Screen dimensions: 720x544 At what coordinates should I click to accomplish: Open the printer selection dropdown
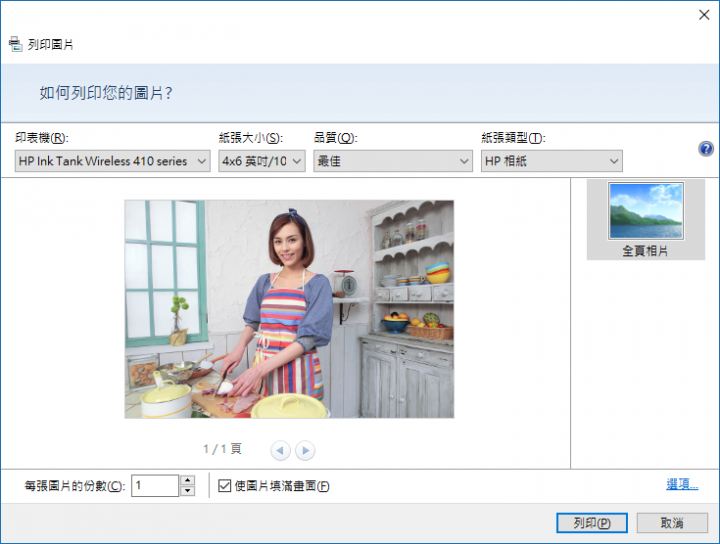pyautogui.click(x=112, y=161)
